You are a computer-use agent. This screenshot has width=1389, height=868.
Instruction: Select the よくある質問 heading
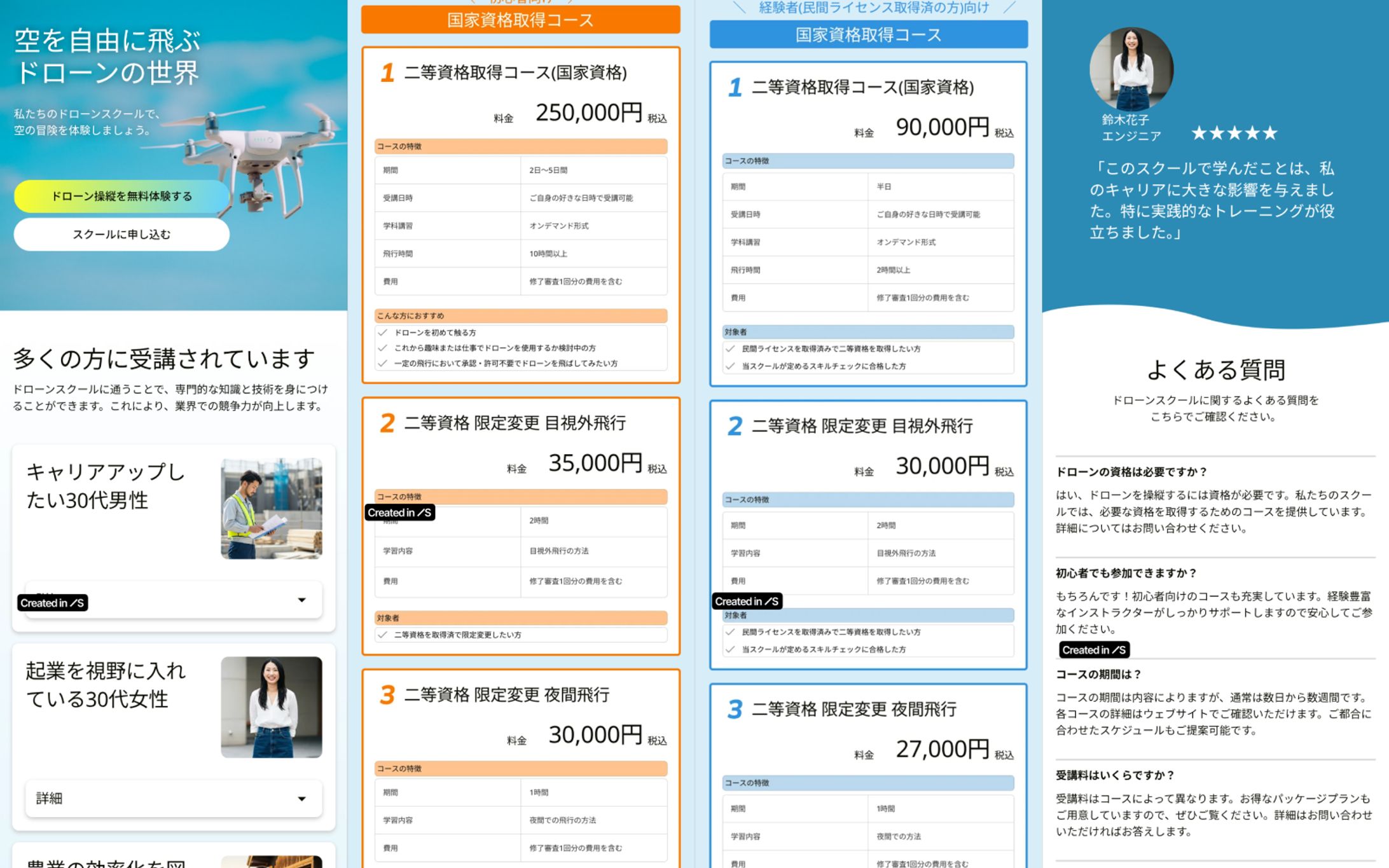[x=1215, y=369]
